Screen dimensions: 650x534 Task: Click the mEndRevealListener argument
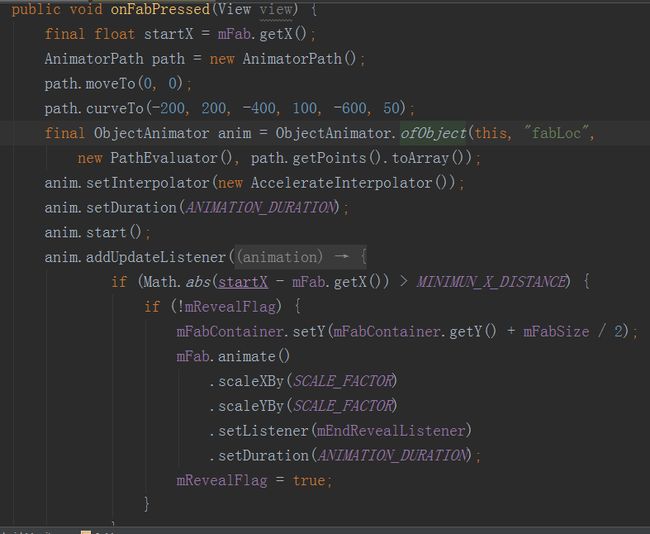pyautogui.click(x=391, y=431)
